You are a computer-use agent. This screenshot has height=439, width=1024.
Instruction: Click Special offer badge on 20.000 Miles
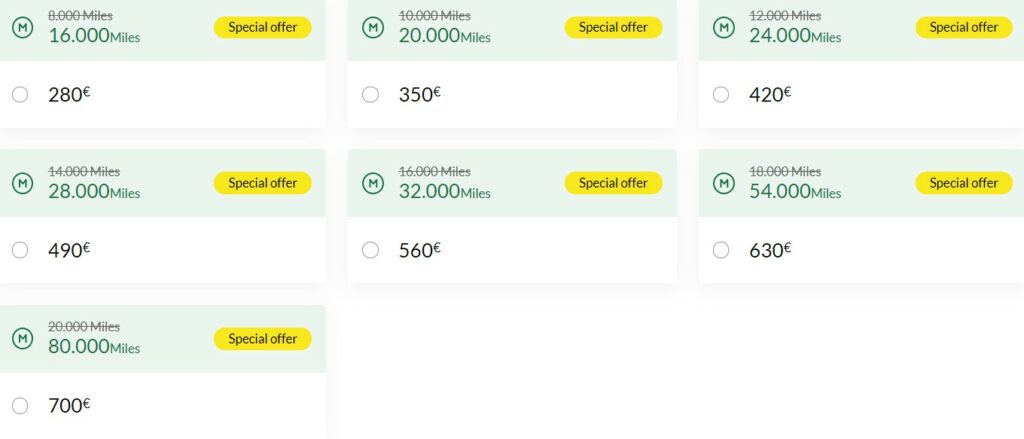[x=613, y=27]
